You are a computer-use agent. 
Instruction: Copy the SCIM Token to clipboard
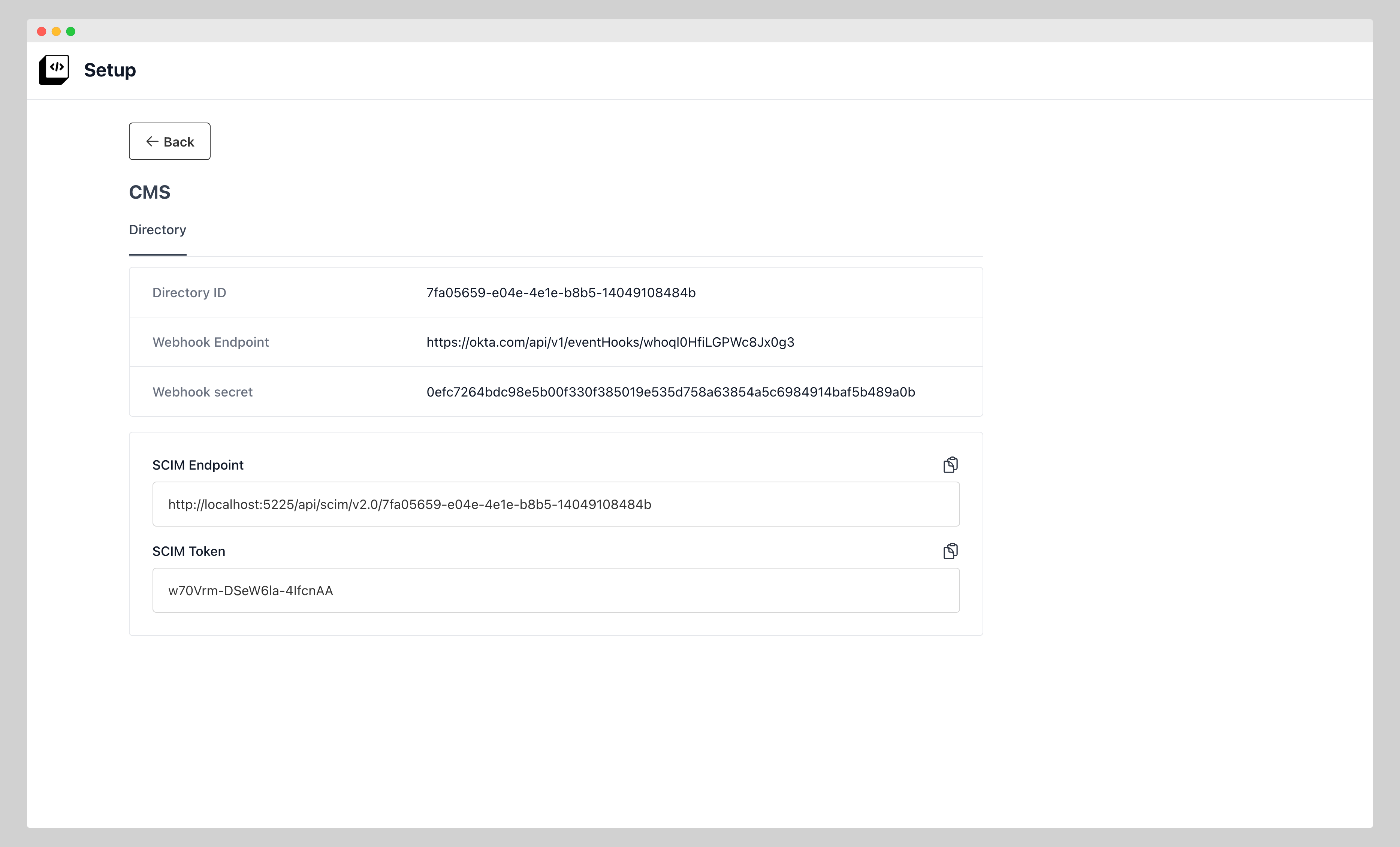[950, 551]
